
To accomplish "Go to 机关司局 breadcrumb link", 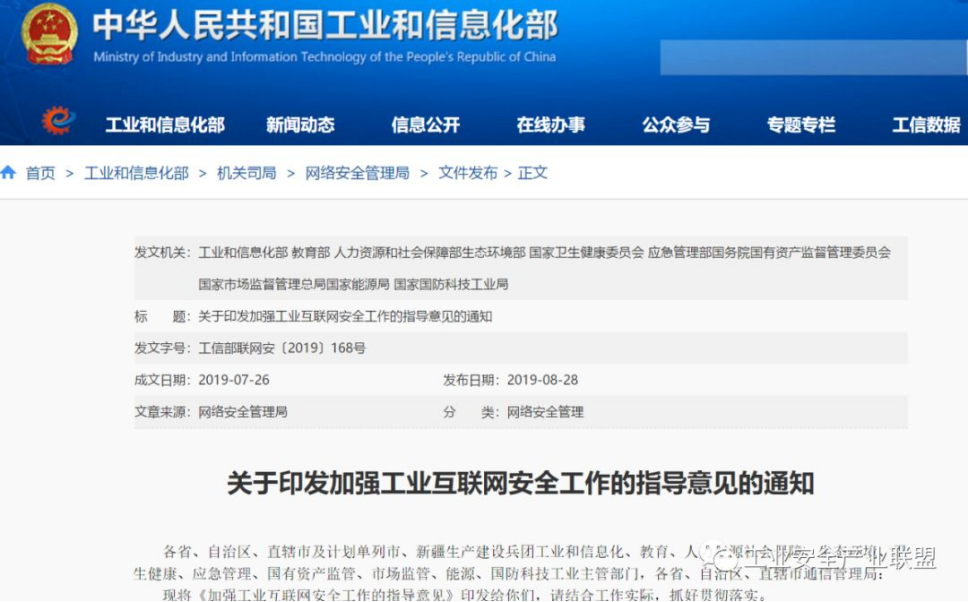I will click(x=246, y=173).
